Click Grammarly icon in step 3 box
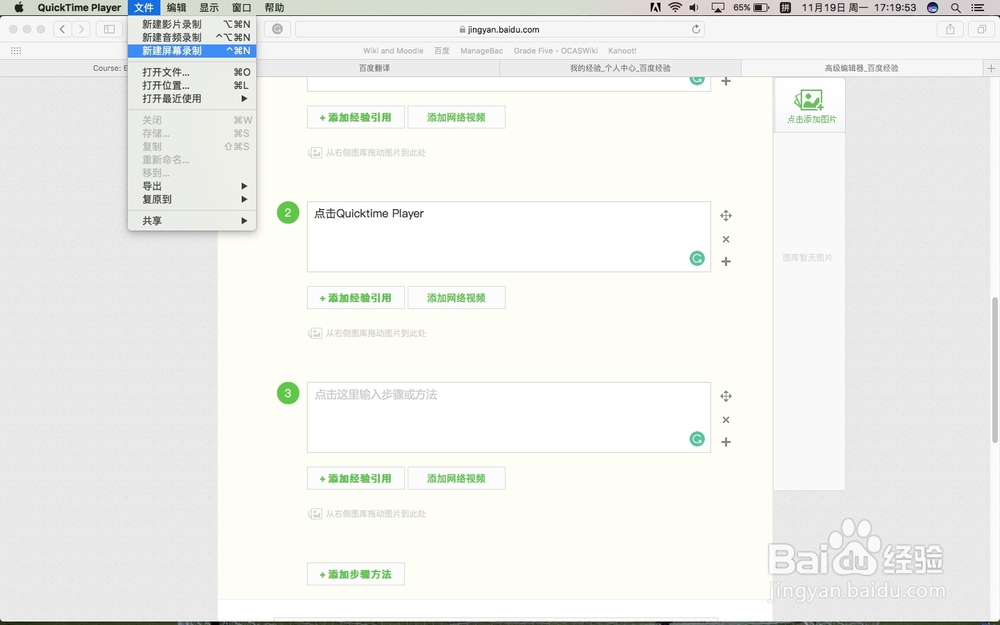This screenshot has width=1000, height=625. point(697,439)
